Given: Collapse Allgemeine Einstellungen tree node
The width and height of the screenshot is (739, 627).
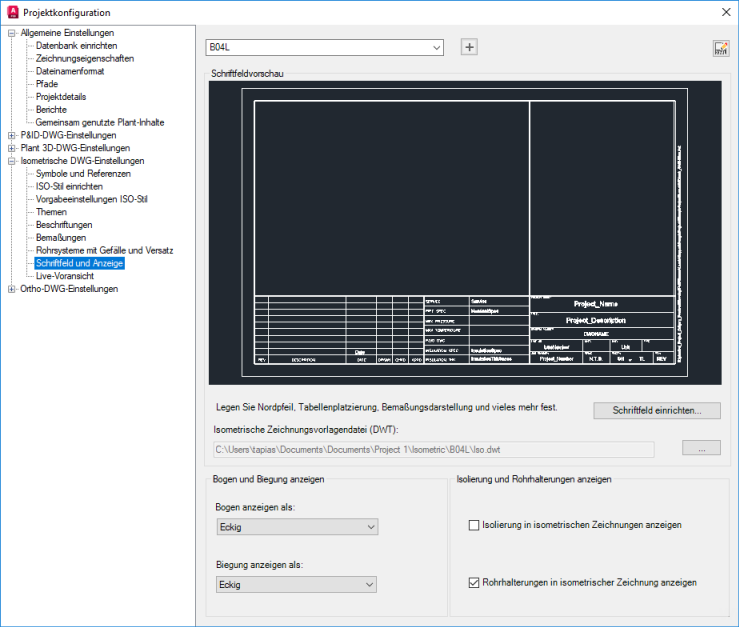Looking at the screenshot, I should (12, 33).
